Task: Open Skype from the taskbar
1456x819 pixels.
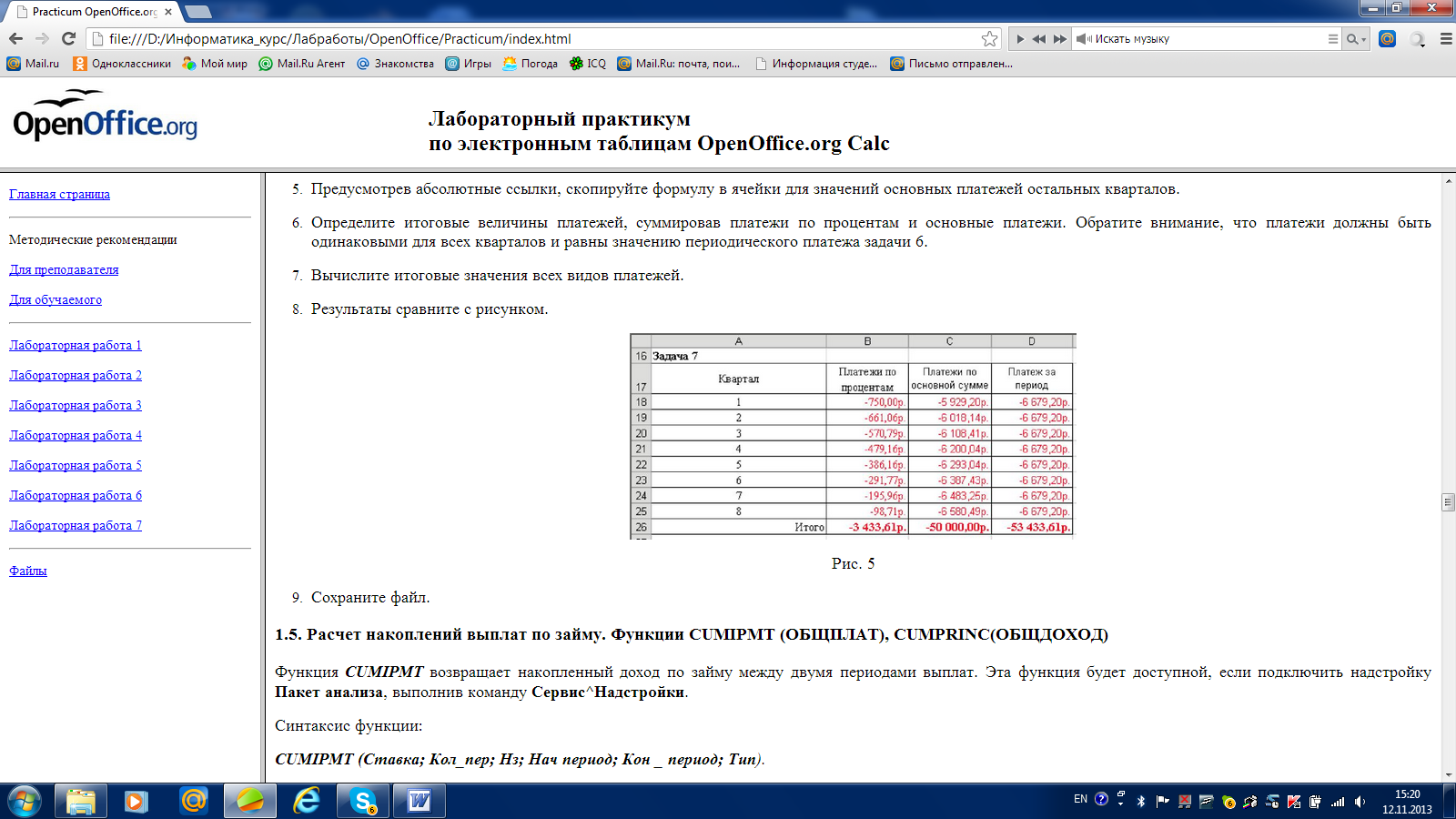Action: click(363, 801)
